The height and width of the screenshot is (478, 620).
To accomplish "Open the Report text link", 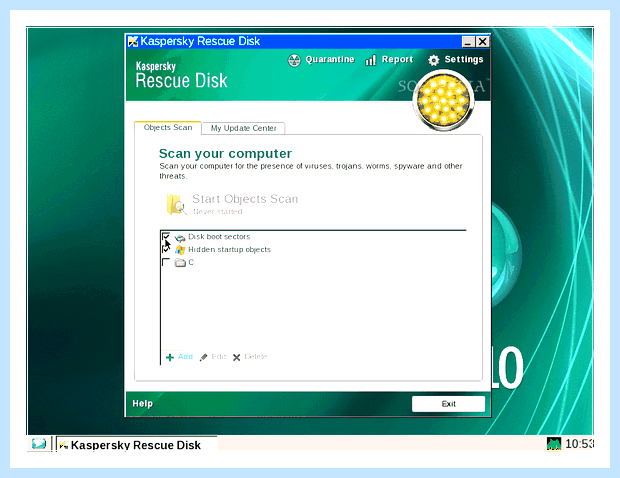I will tap(397, 59).
